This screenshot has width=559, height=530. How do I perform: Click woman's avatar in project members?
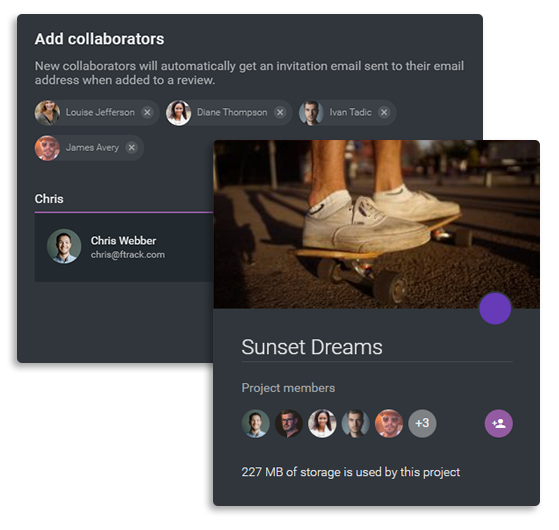[322, 423]
